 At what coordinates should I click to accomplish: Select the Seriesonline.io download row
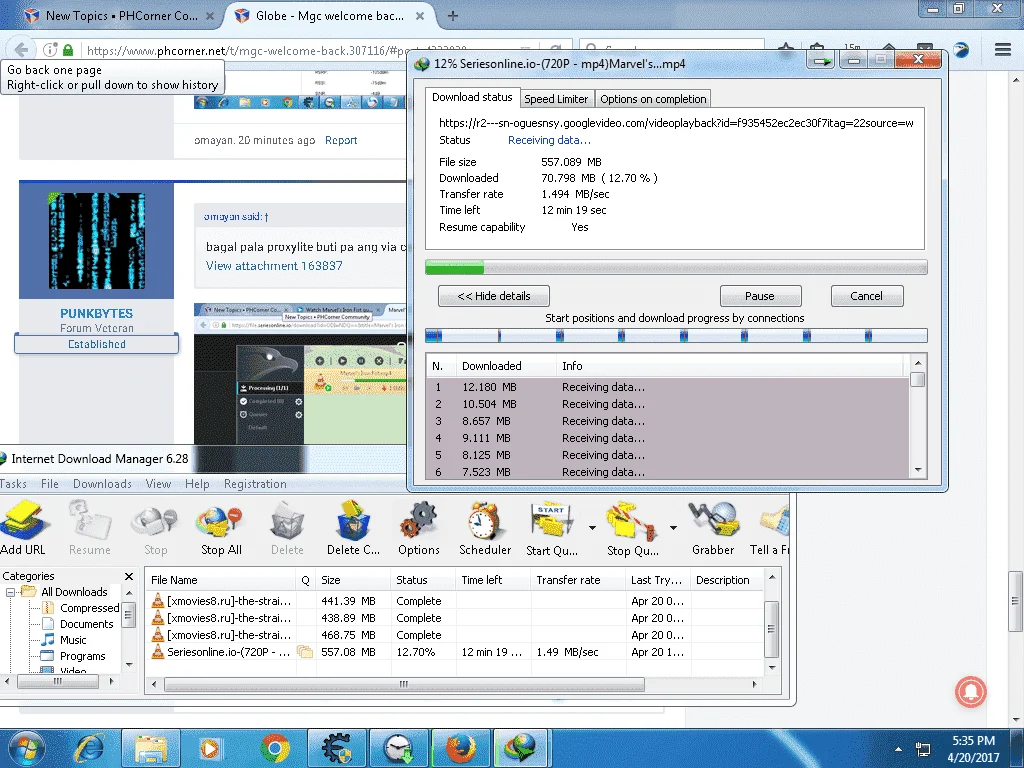point(455,652)
